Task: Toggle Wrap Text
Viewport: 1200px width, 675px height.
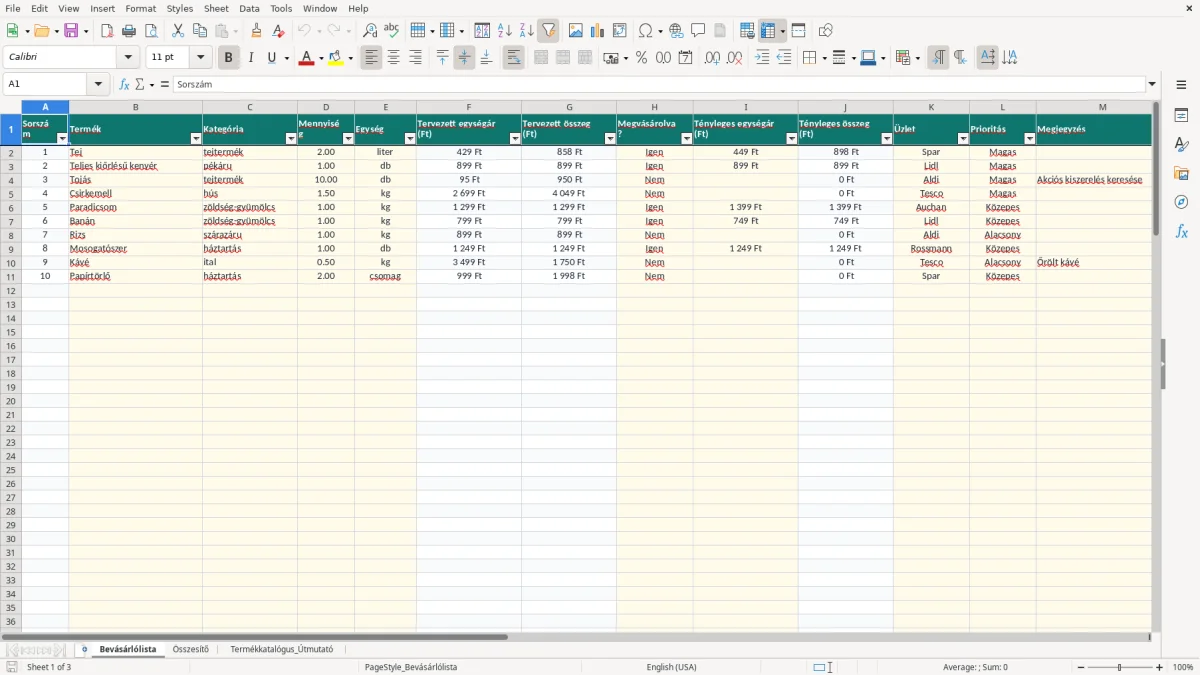Action: pyautogui.click(x=513, y=58)
